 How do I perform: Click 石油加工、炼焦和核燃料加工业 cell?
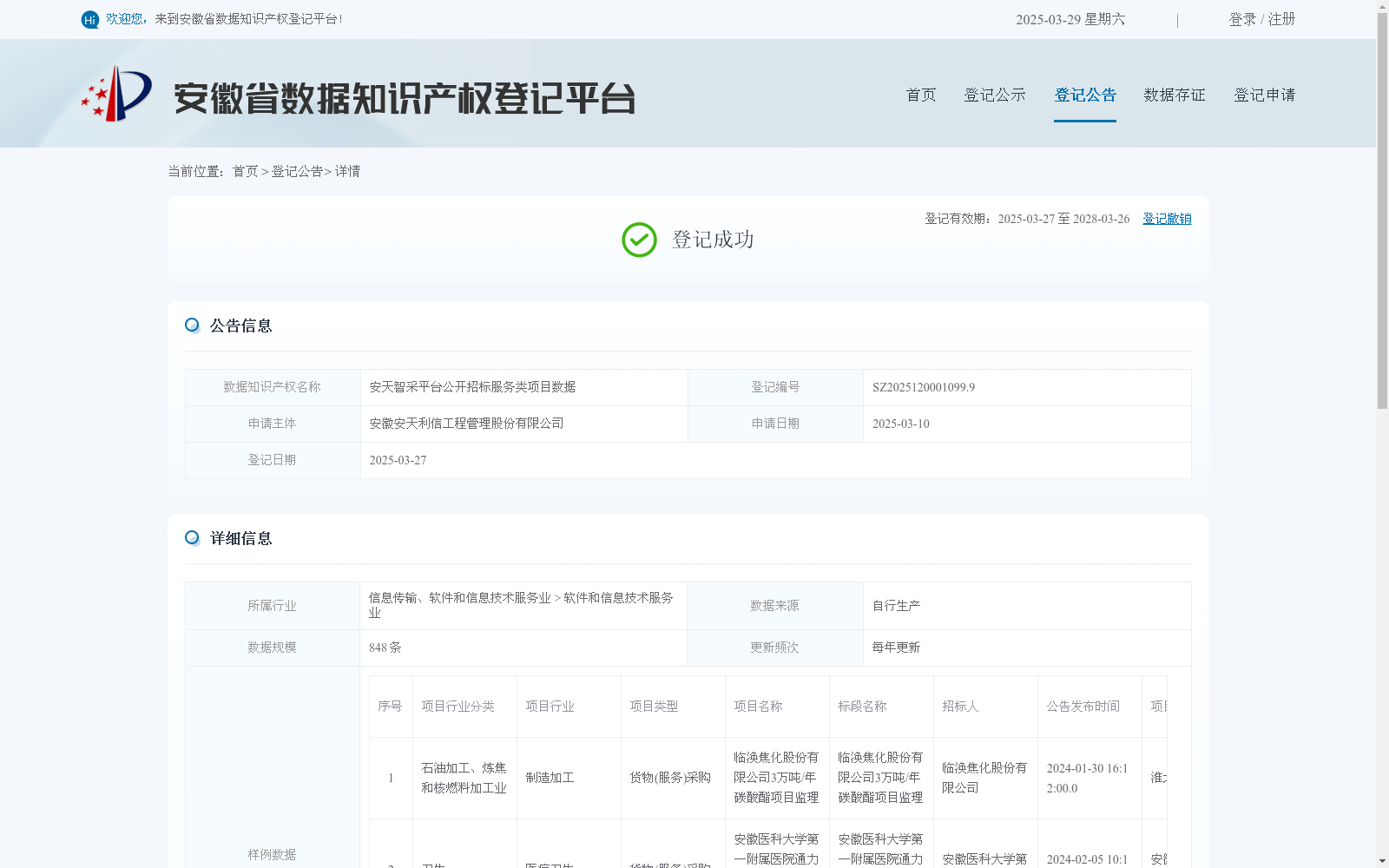[464, 778]
